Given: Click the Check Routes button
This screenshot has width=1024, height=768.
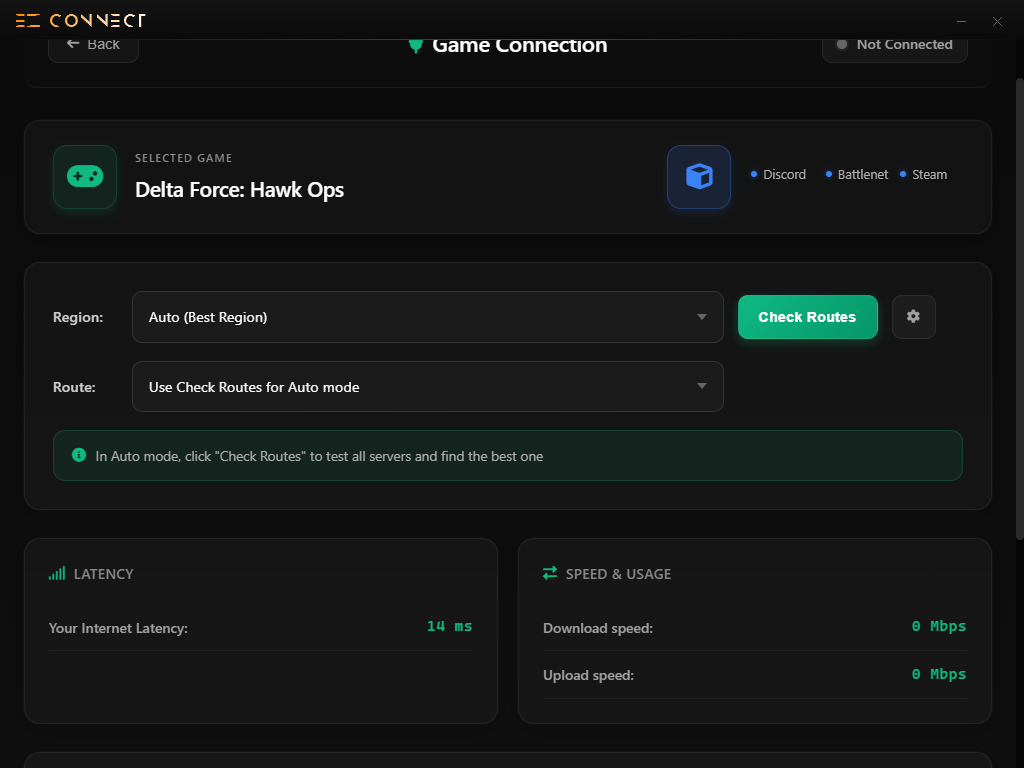Looking at the screenshot, I should point(808,317).
